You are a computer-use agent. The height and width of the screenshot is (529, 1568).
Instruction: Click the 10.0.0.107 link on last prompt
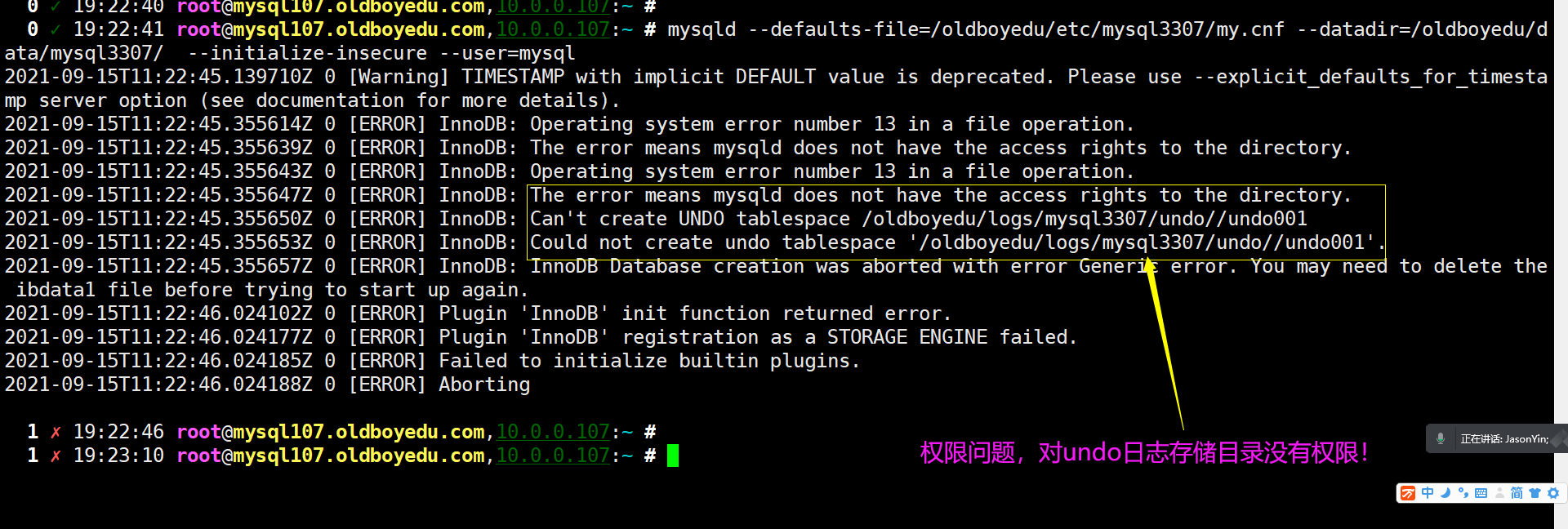tap(553, 455)
